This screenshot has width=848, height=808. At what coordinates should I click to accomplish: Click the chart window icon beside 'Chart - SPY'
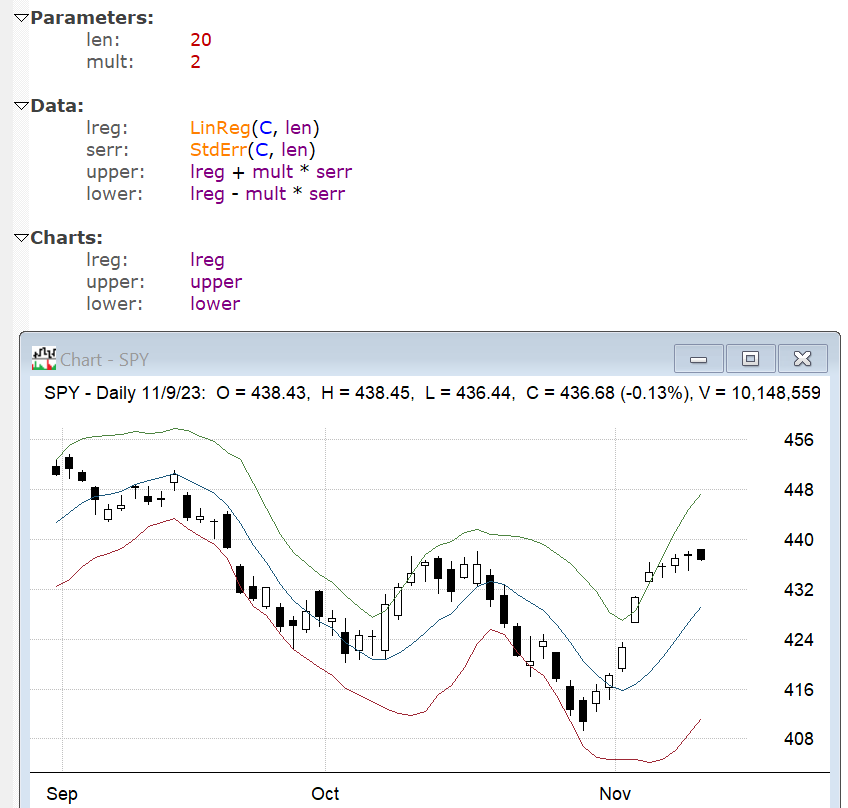43,358
